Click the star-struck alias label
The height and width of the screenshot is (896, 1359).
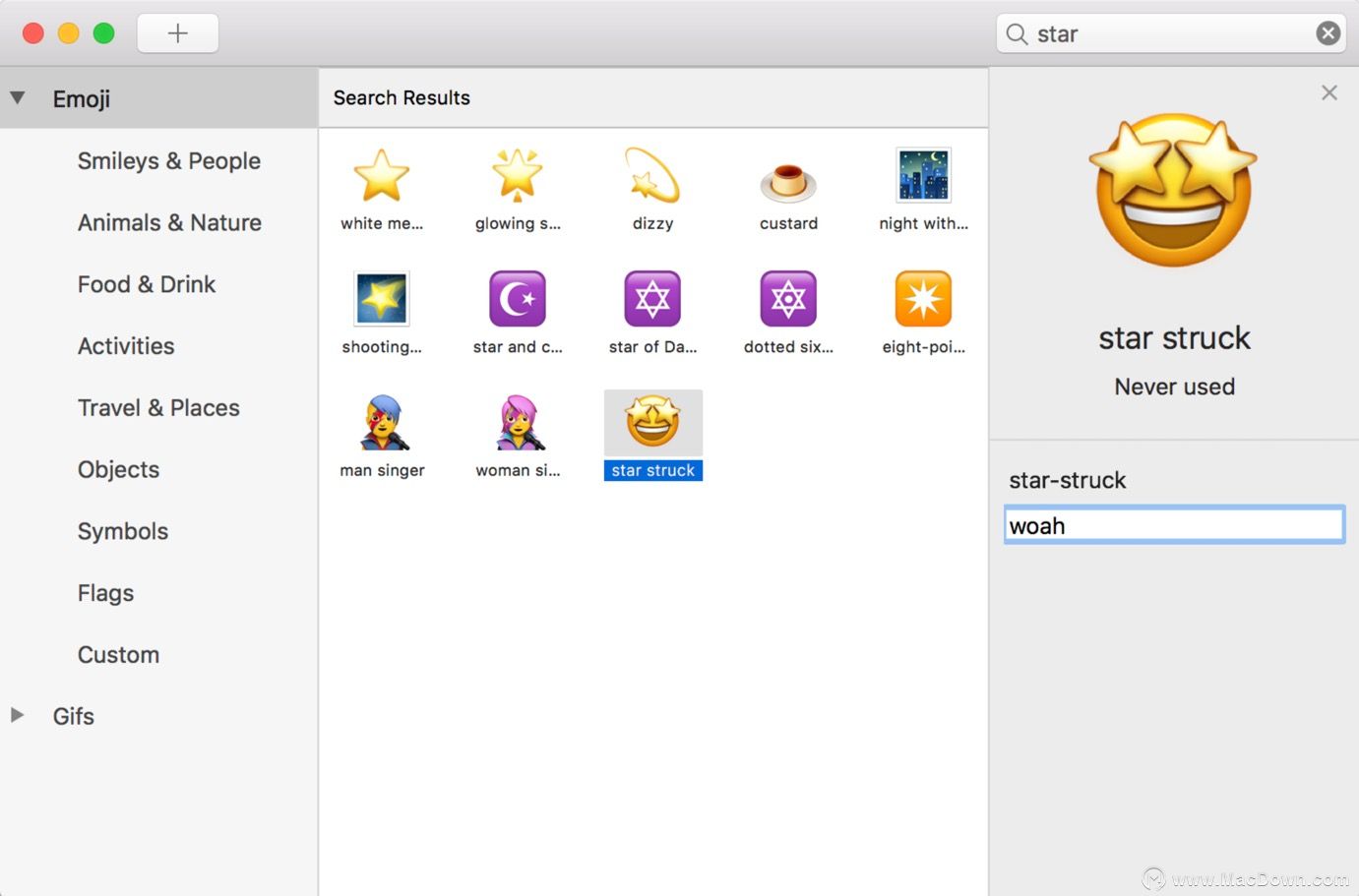(1068, 480)
